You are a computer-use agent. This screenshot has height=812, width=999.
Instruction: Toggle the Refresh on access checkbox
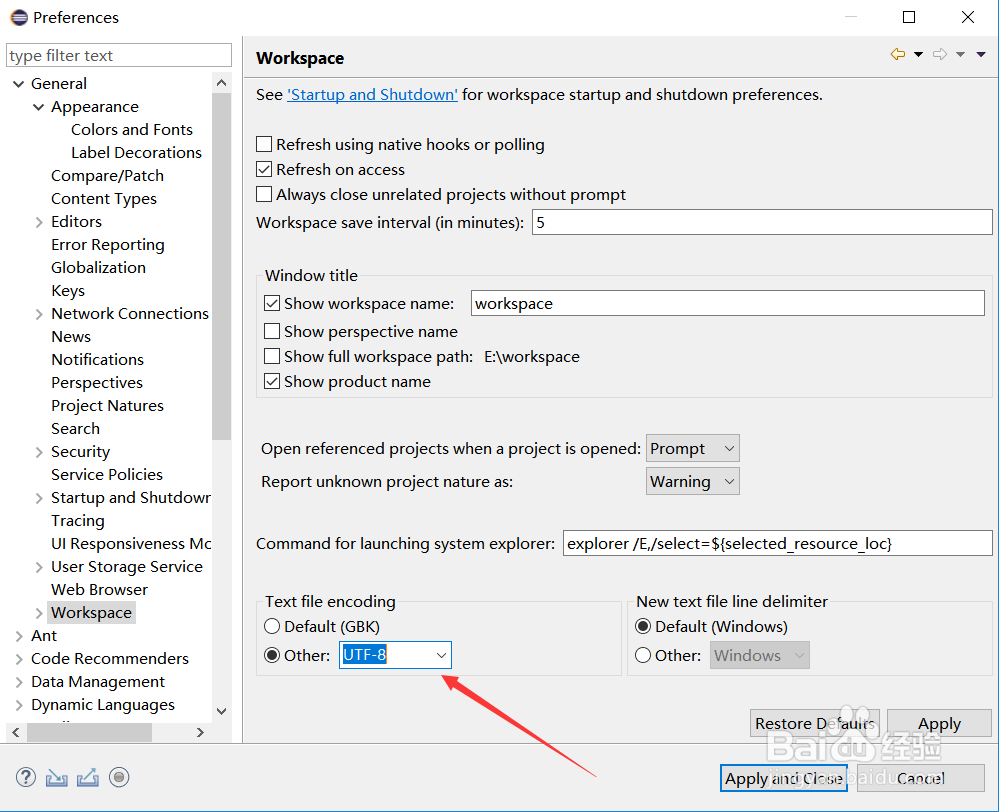(264, 169)
